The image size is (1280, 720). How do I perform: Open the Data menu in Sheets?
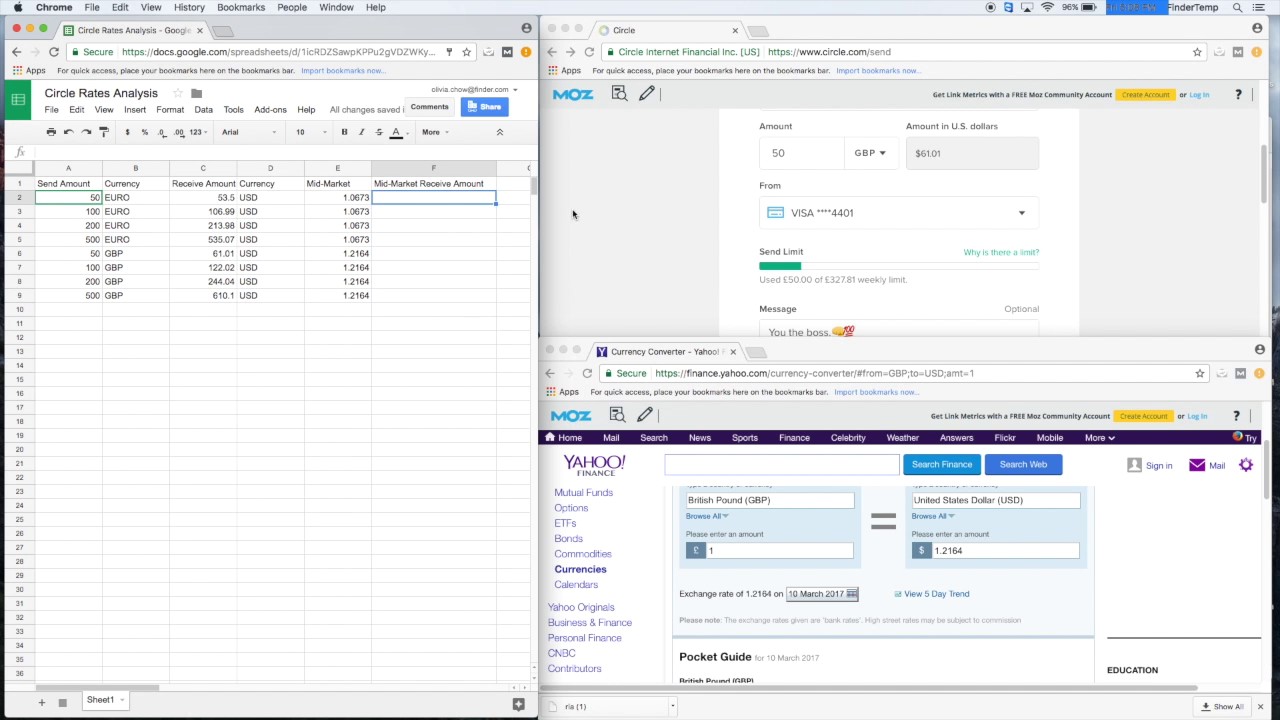(x=203, y=109)
